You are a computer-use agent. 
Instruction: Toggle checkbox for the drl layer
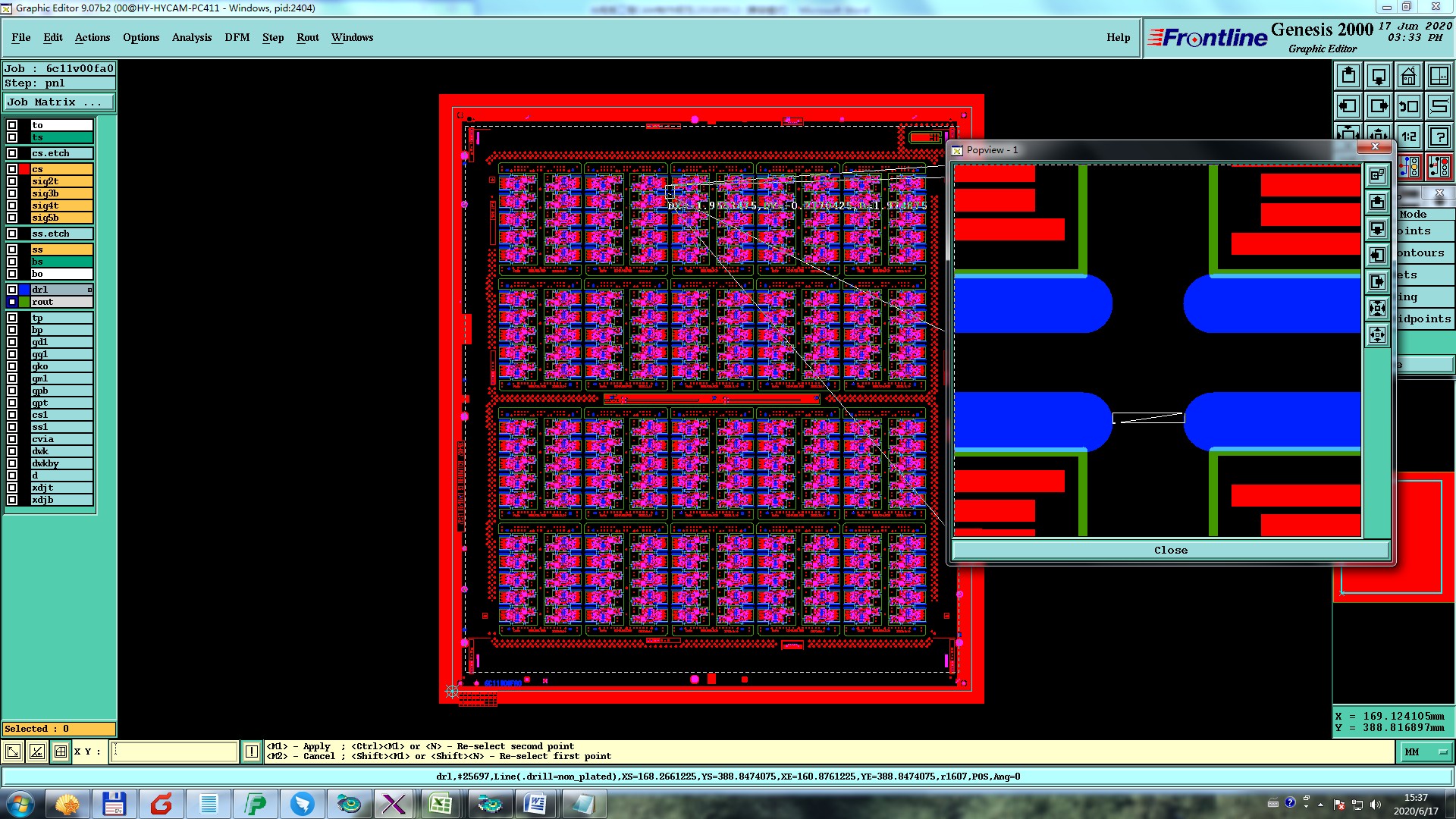pyautogui.click(x=12, y=290)
